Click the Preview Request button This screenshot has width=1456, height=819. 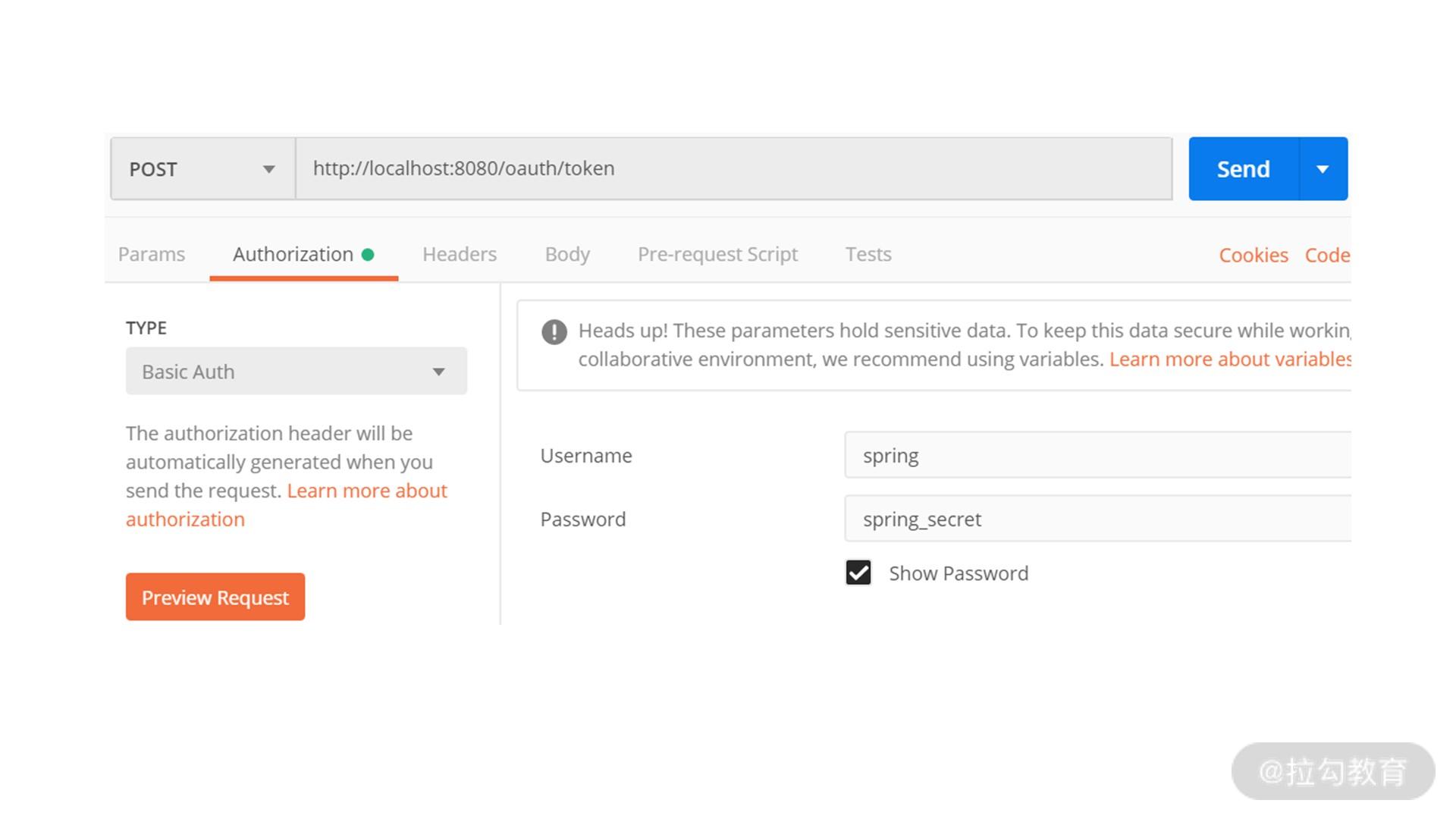[215, 598]
